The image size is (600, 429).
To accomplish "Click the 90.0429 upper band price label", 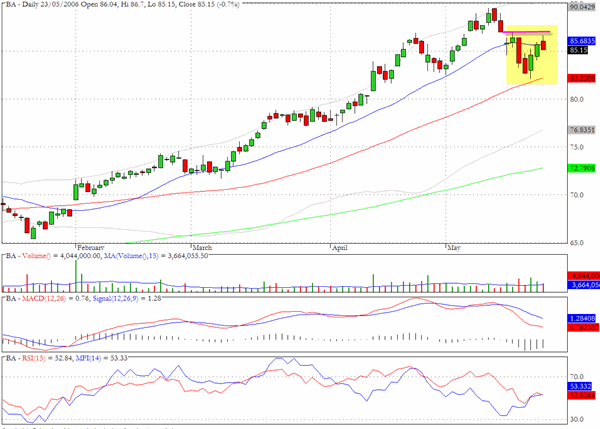I will 582,7.
